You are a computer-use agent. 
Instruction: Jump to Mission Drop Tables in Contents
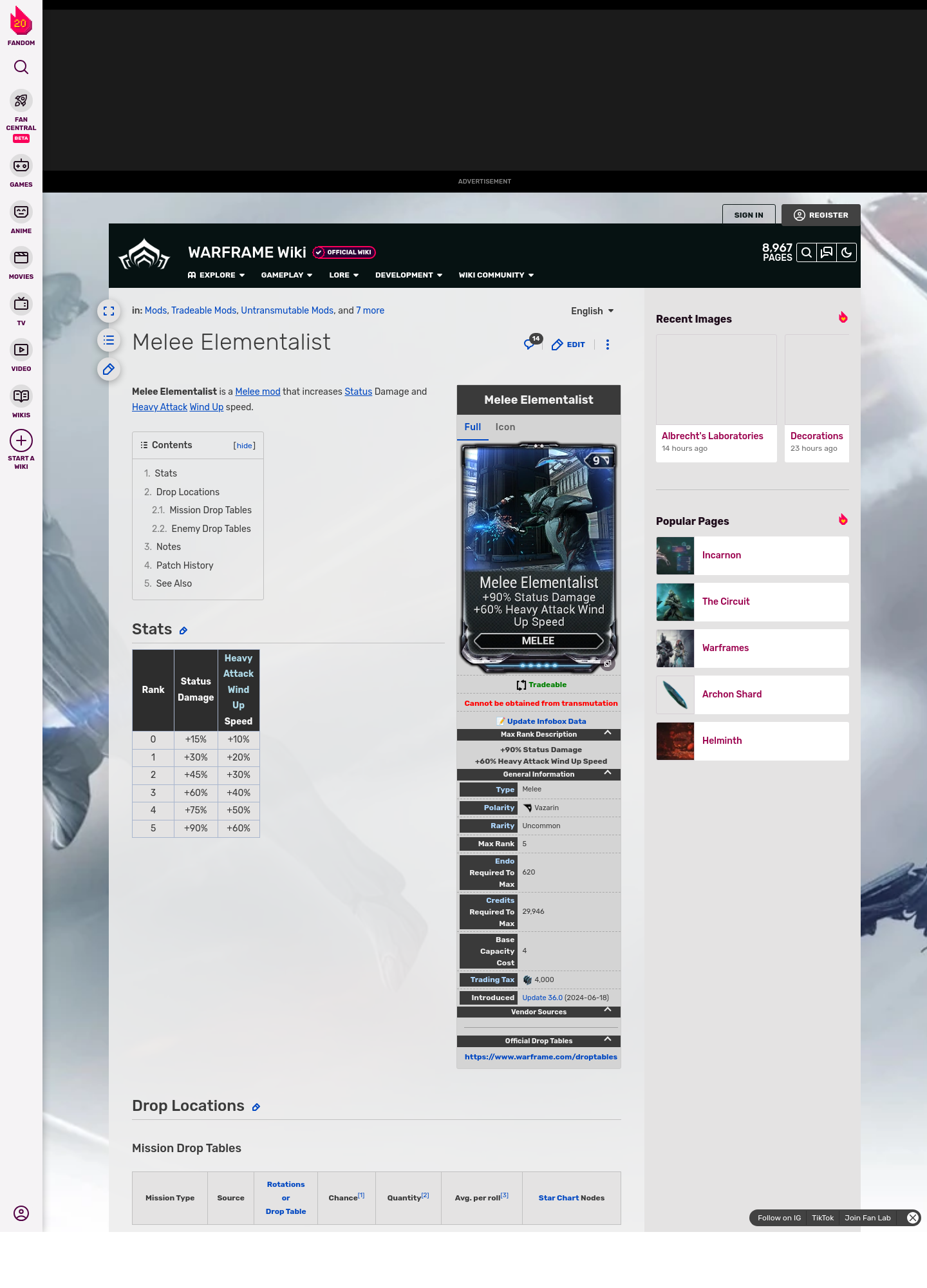pyautogui.click(x=211, y=510)
